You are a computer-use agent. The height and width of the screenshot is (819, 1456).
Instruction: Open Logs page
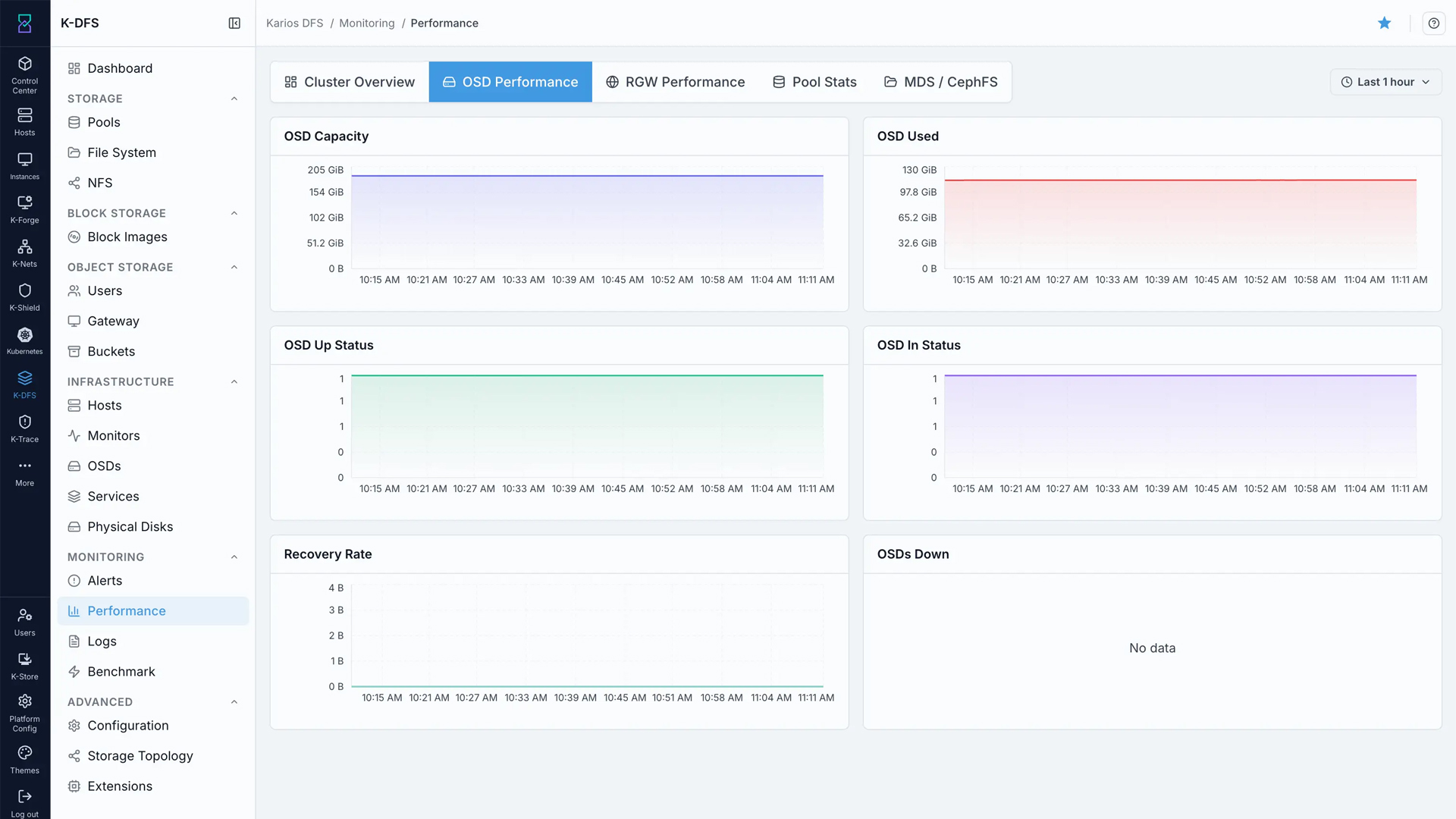point(153,641)
